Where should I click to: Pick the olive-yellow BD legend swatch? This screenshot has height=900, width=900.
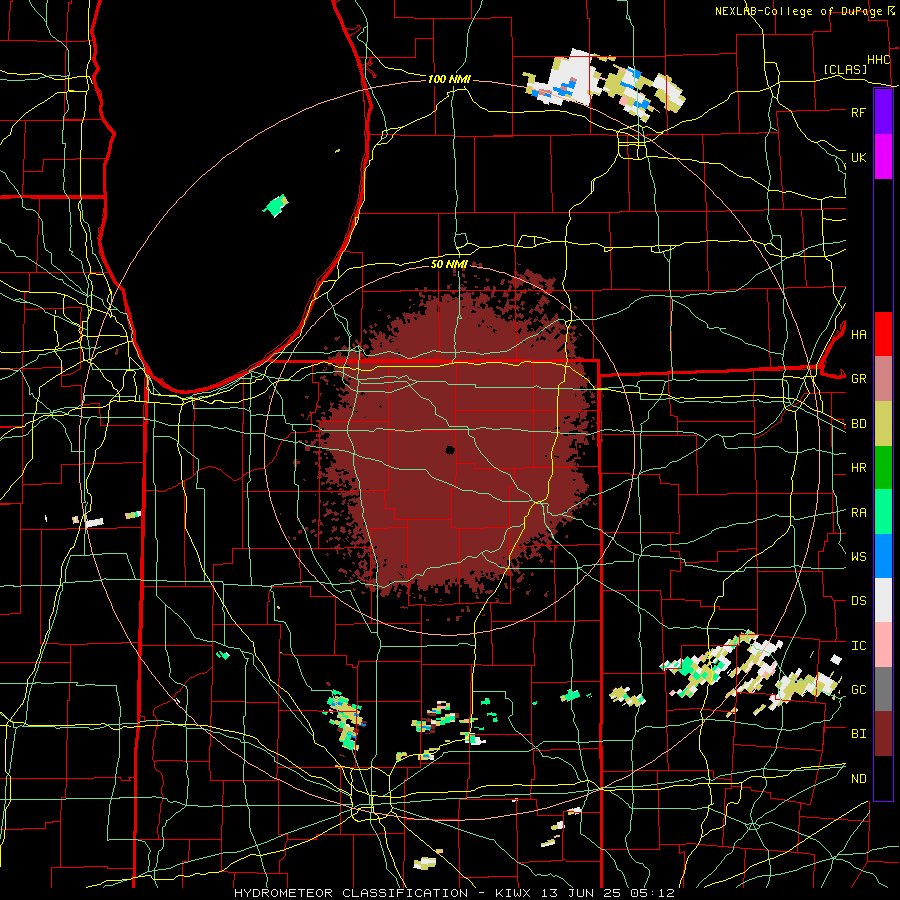tap(883, 424)
